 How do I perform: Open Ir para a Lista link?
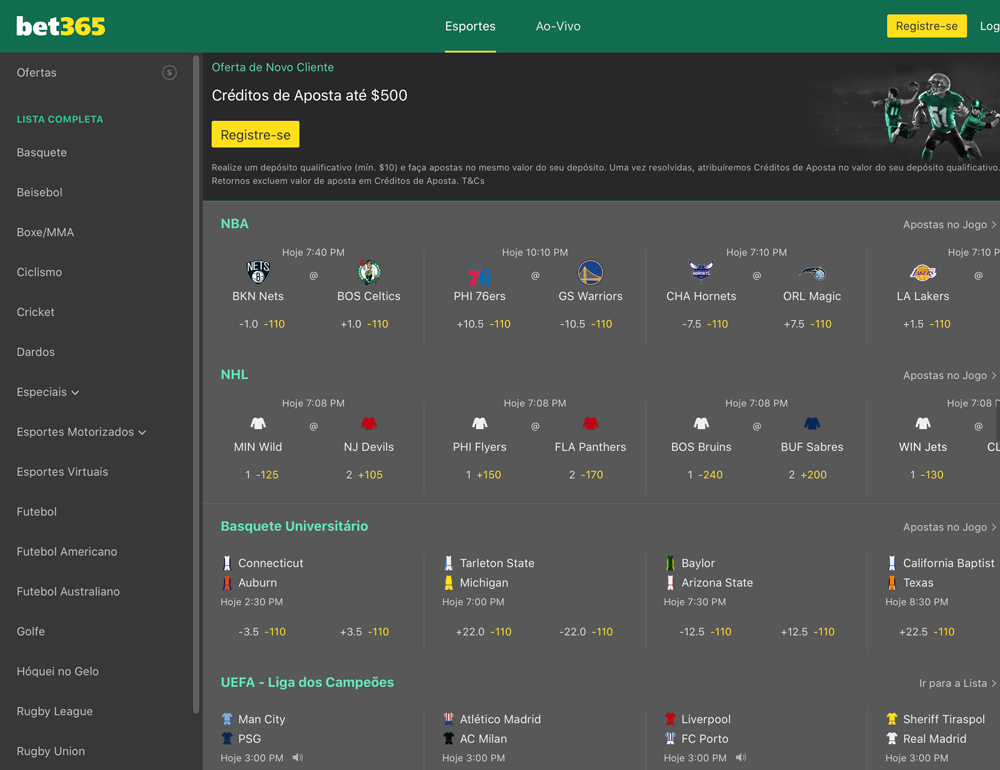coord(957,683)
